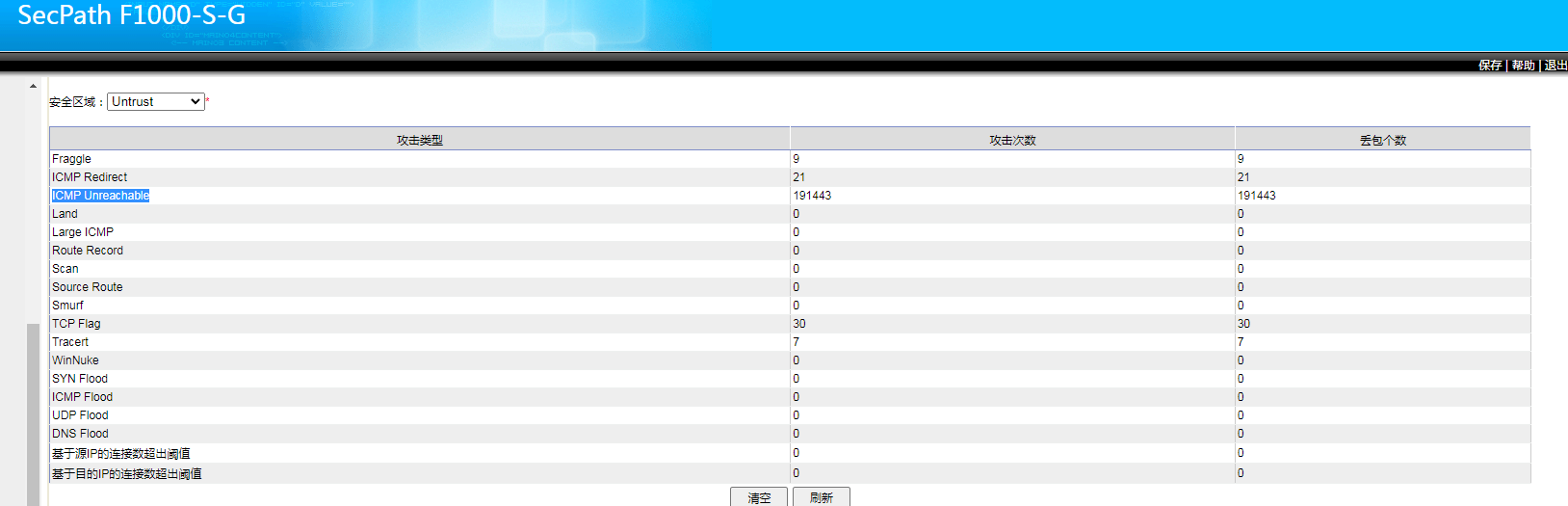
Task: Click attack count 21 for ICMP Redirect
Action: pyautogui.click(x=799, y=177)
